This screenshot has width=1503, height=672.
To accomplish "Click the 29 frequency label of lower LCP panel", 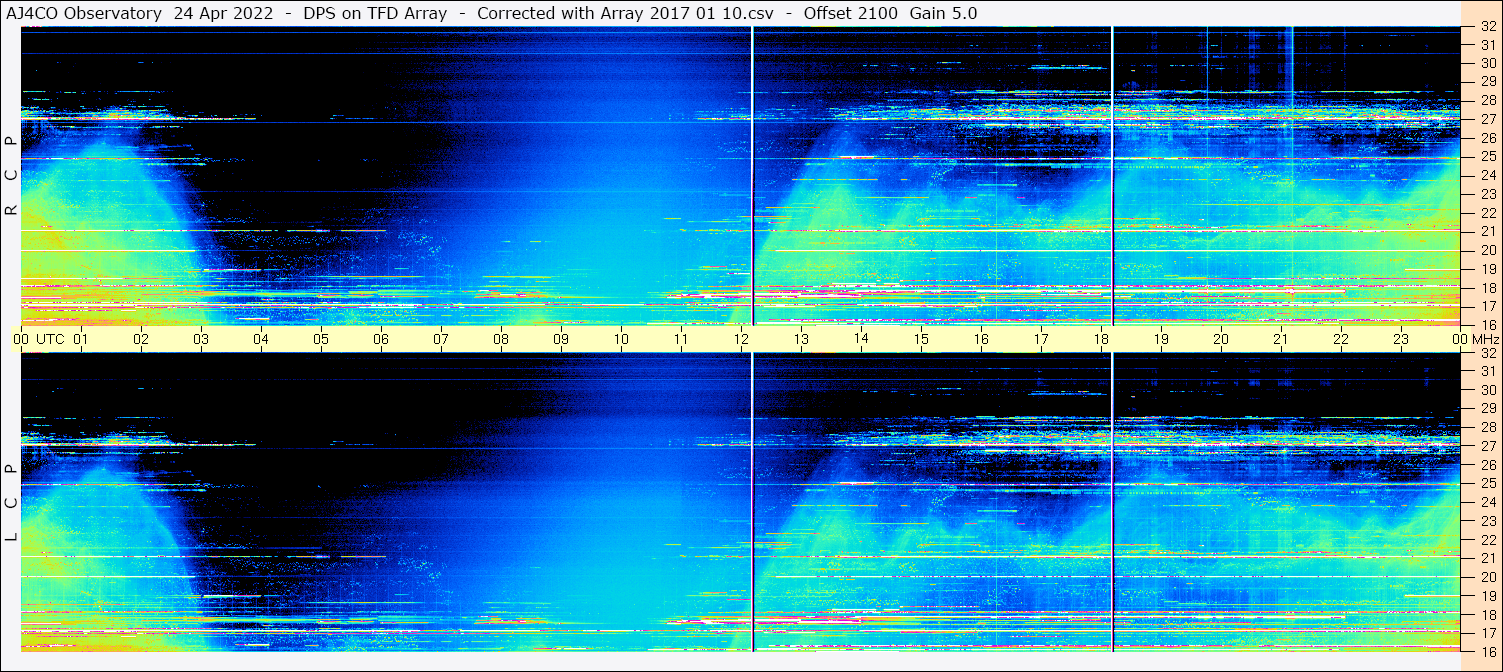I will click(x=1488, y=408).
